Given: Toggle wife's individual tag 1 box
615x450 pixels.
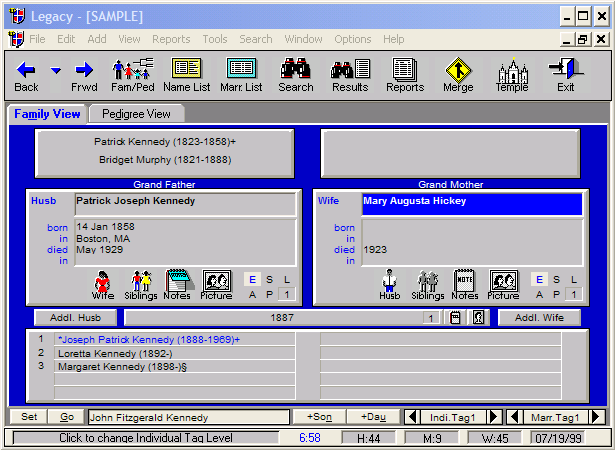Looking at the screenshot, I should point(574,294).
